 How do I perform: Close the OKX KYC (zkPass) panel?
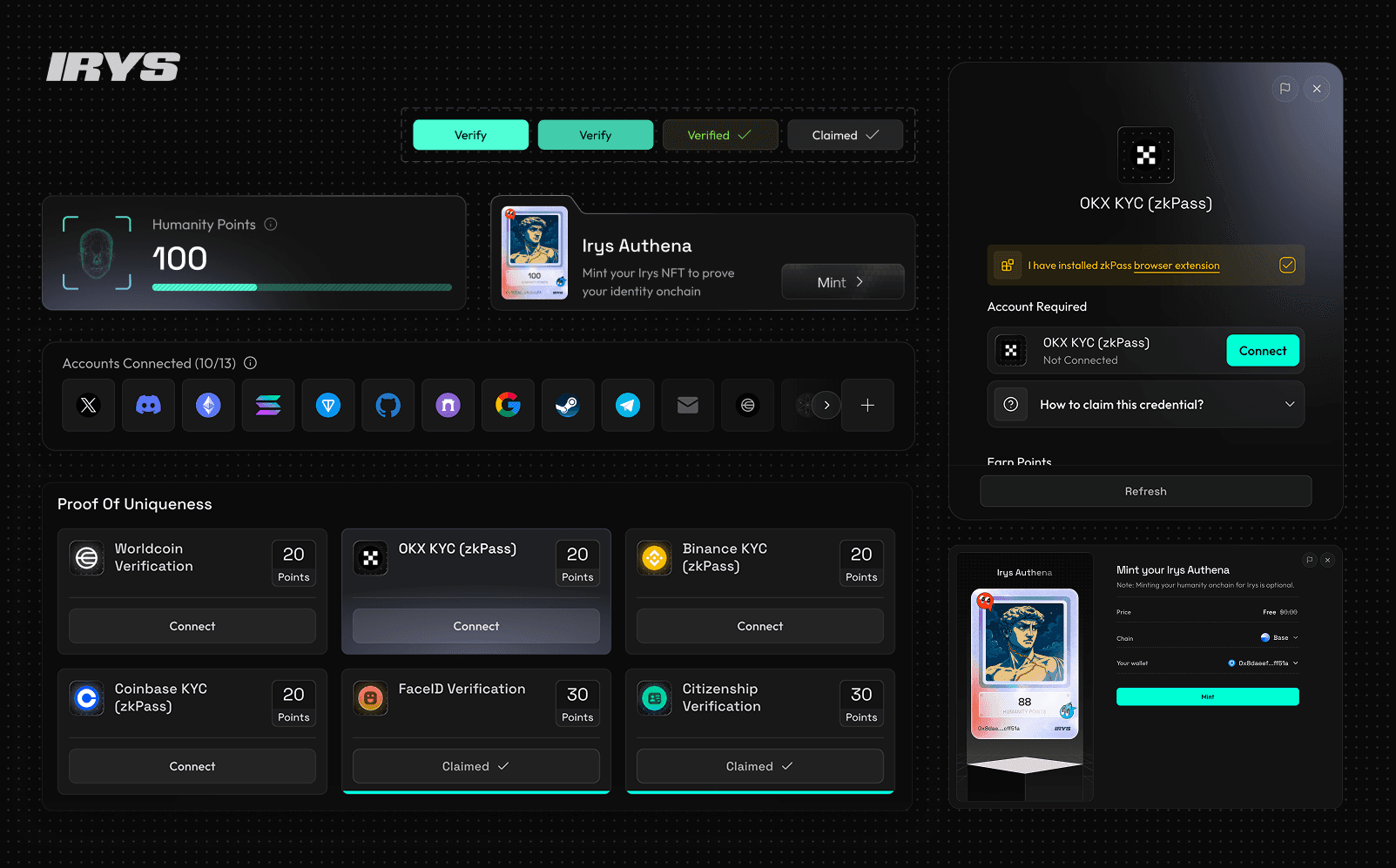[1317, 88]
